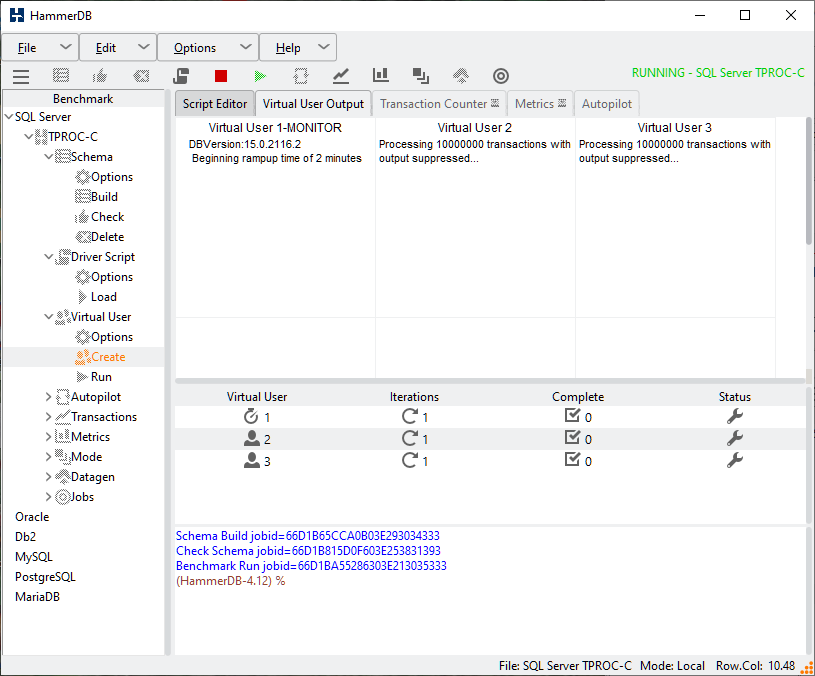Image resolution: width=815 pixels, height=676 pixels.
Task: Expand the Mode tree node
Action: point(49,457)
